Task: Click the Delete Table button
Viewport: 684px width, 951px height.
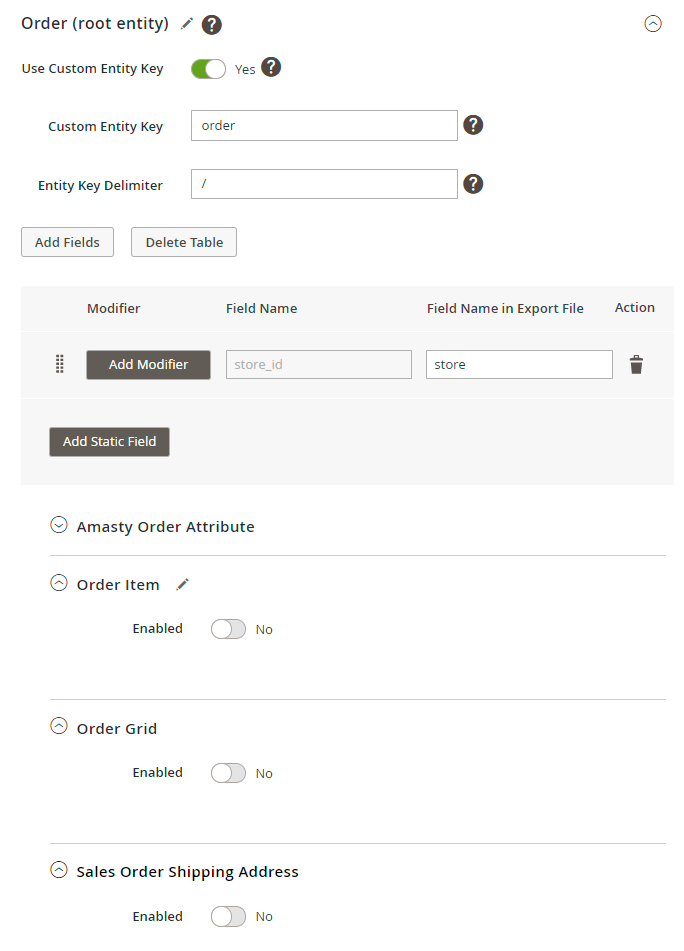Action: coord(184,242)
